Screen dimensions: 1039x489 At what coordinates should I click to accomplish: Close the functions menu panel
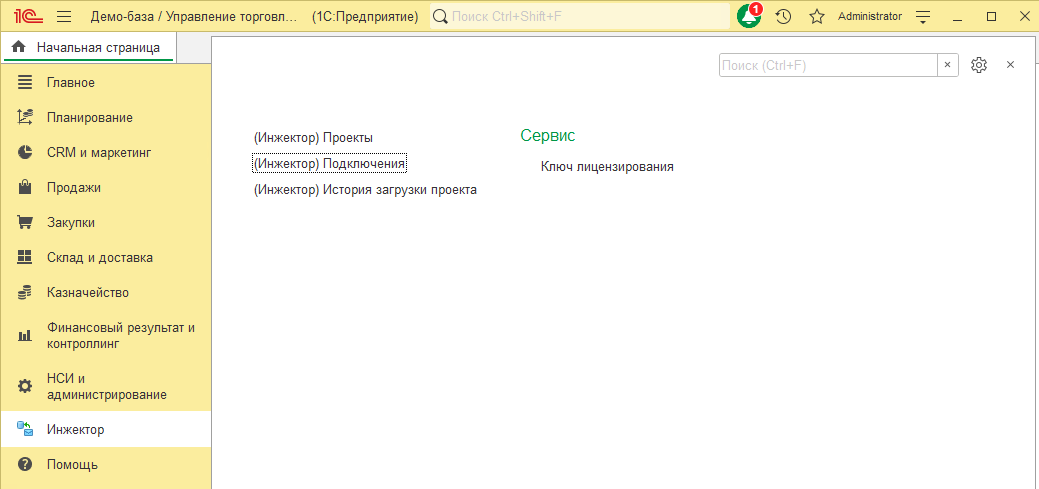click(x=1011, y=65)
